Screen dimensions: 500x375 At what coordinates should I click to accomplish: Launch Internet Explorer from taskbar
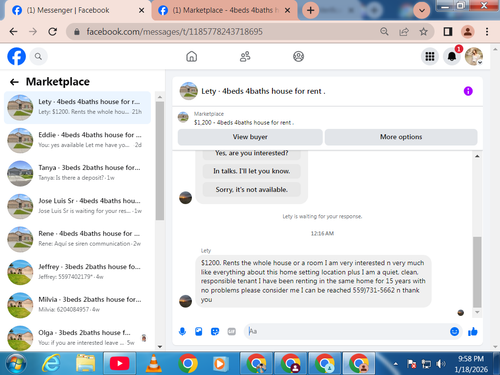(51, 363)
